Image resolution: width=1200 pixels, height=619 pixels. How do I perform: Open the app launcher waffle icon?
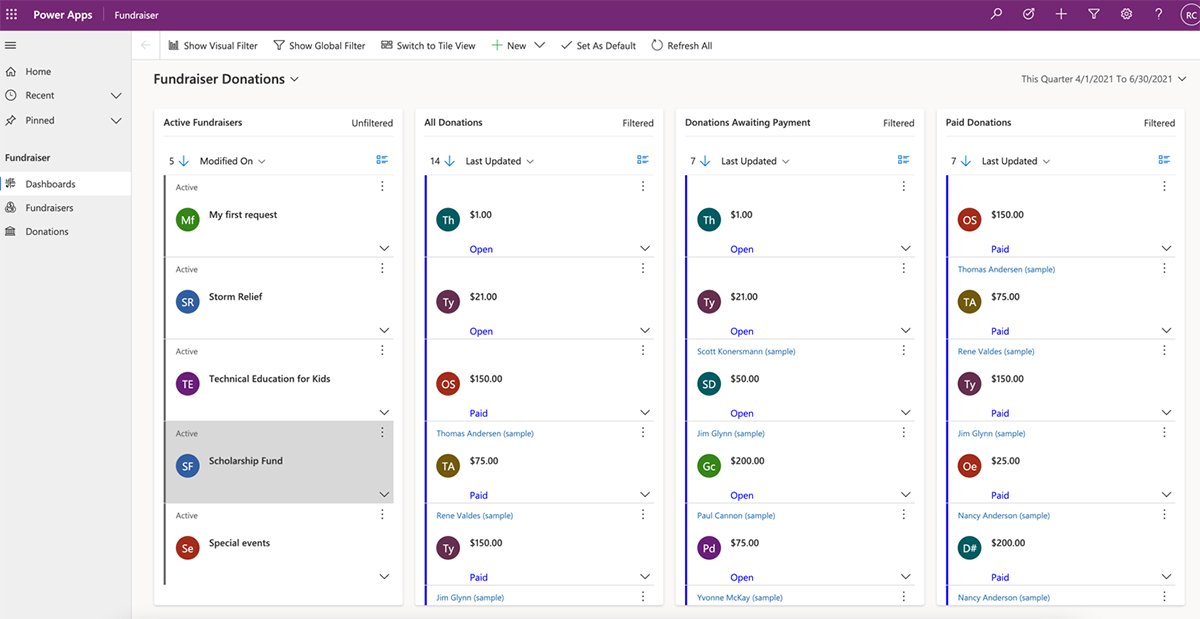[12, 15]
